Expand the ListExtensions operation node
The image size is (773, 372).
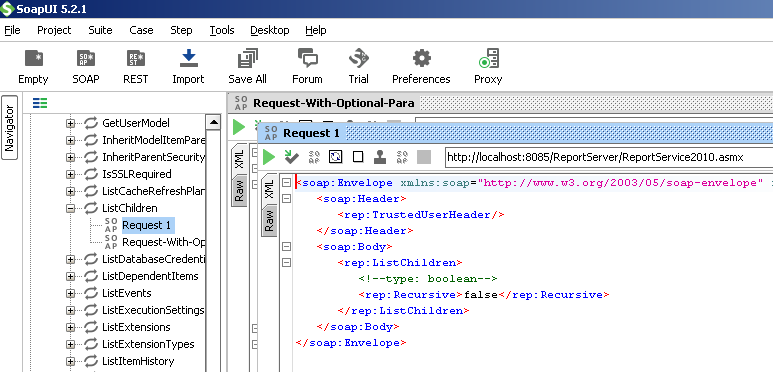[70, 327]
